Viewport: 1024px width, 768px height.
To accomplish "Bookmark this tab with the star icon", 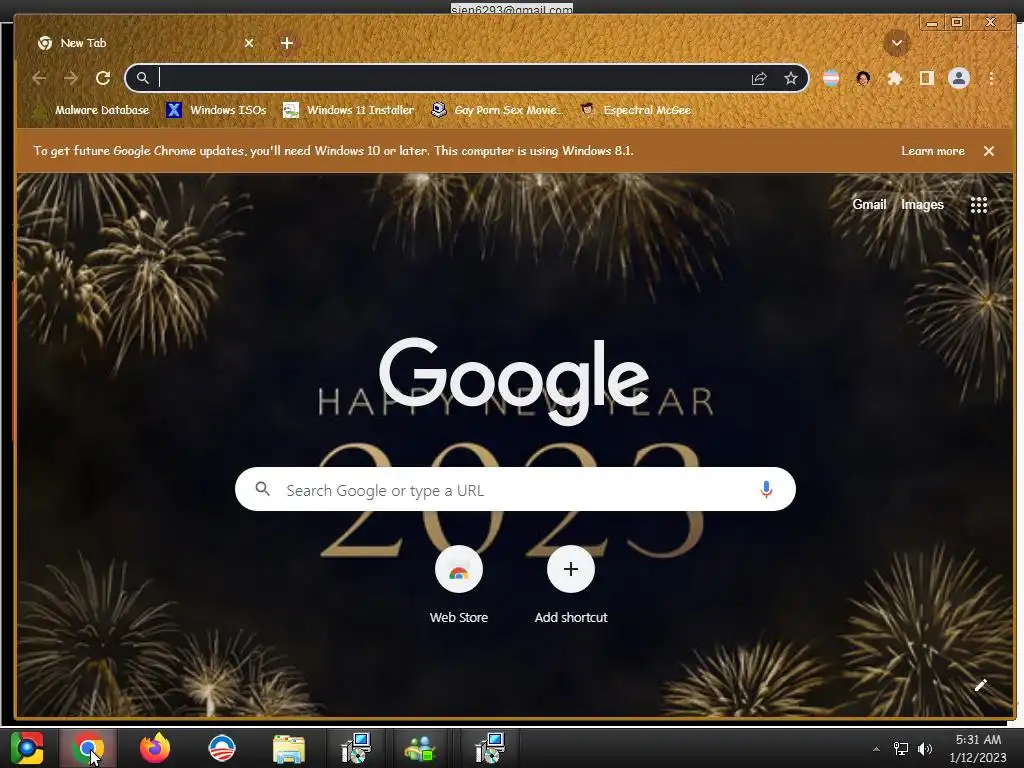I will coord(791,78).
